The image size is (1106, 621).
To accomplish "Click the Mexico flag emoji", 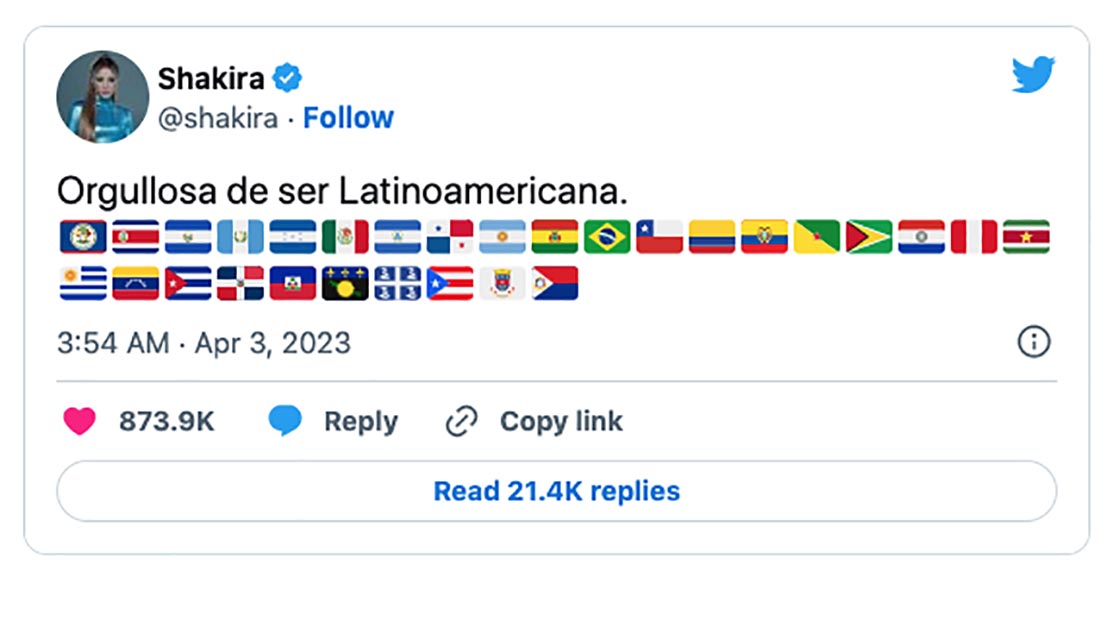I will click(x=345, y=237).
